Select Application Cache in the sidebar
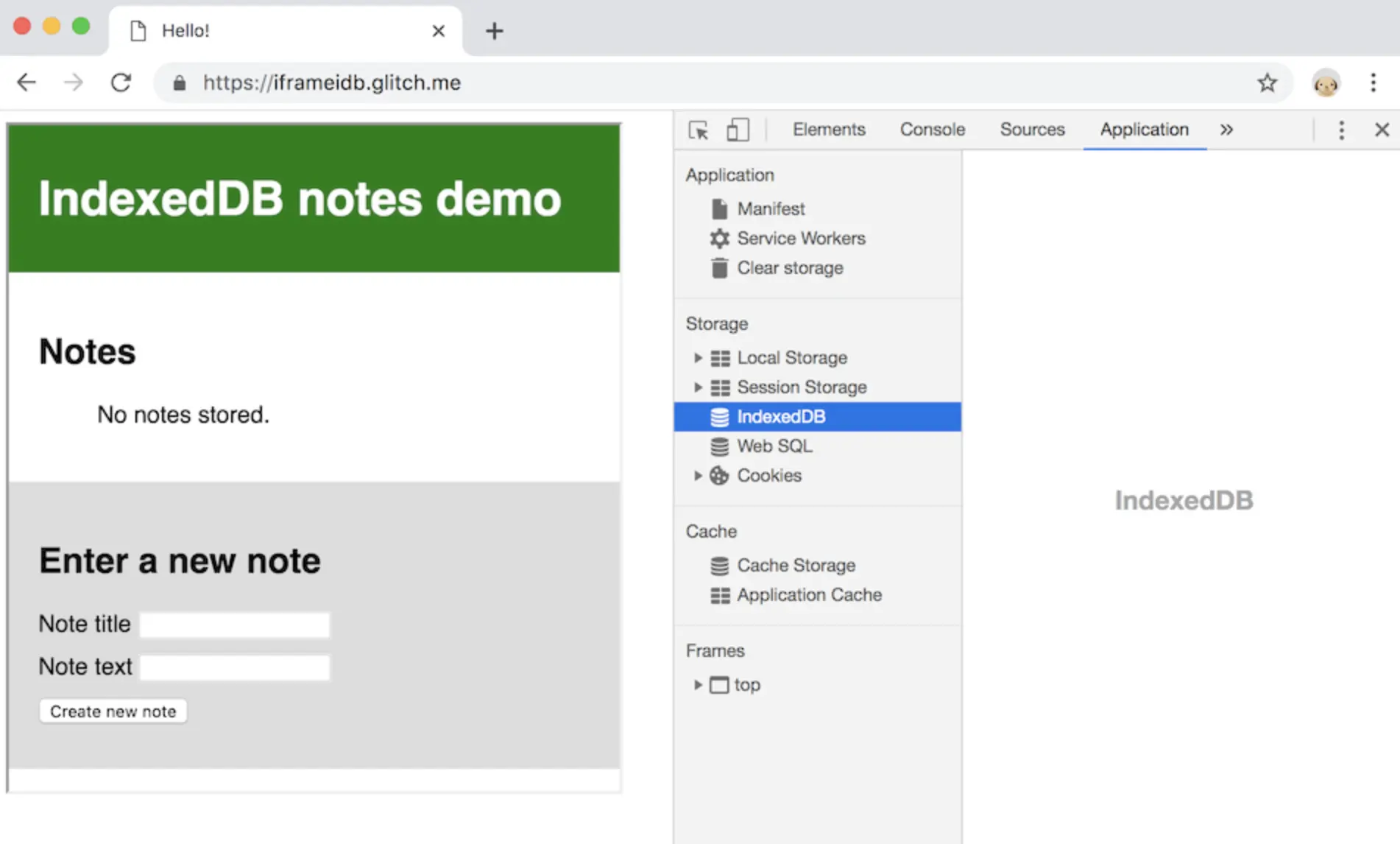This screenshot has height=844, width=1400. click(x=809, y=595)
